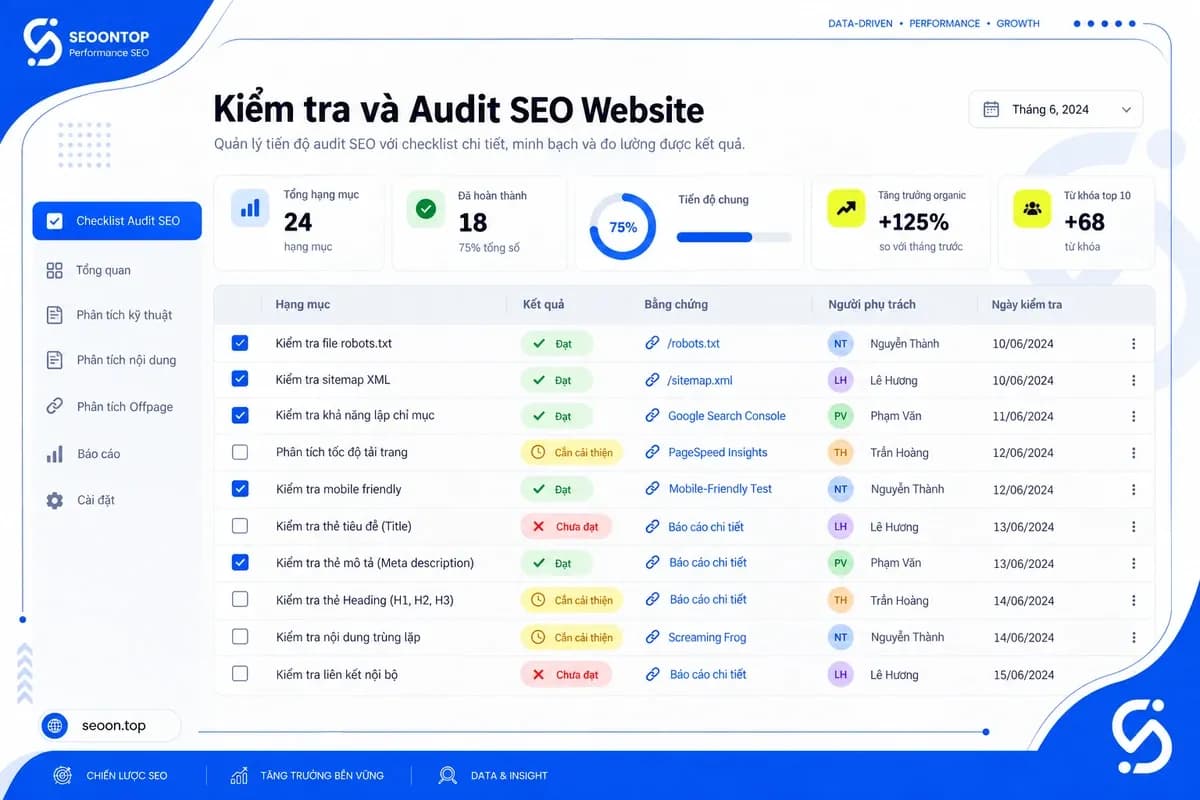Screen dimensions: 1200x800
Task: Click the Tăng trưởng bền vững chart icon
Action: click(x=238, y=775)
